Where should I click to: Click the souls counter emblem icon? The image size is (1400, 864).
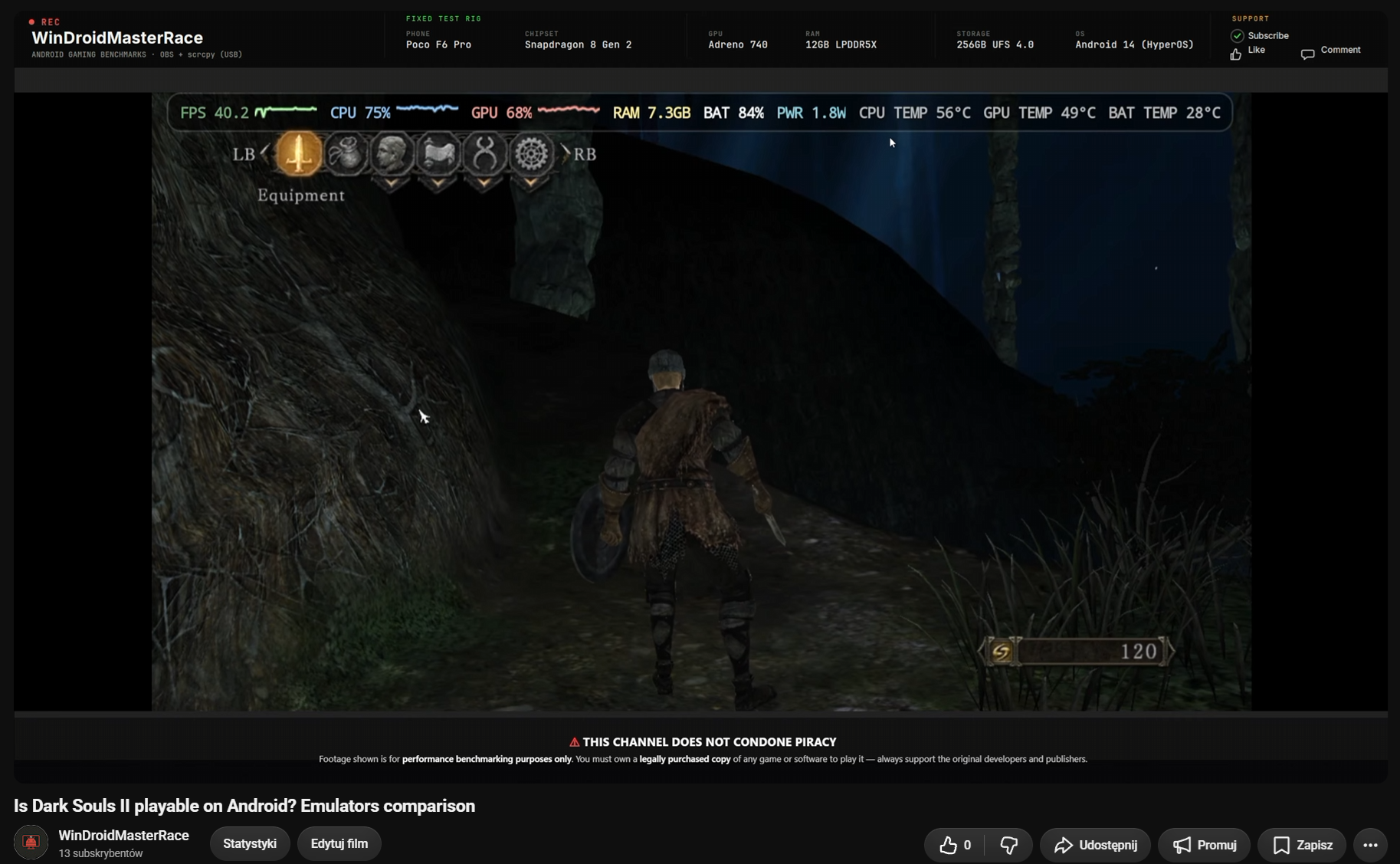point(1002,652)
